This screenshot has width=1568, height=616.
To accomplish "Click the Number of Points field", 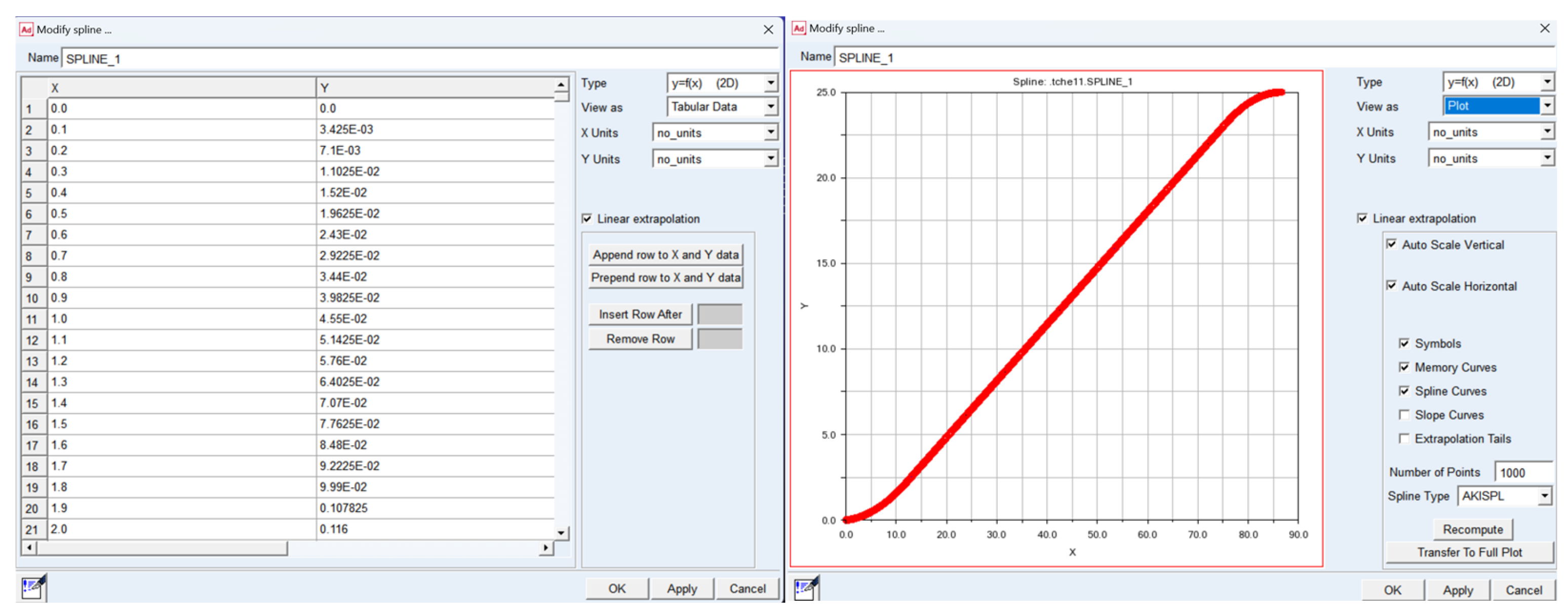I will coord(1523,472).
